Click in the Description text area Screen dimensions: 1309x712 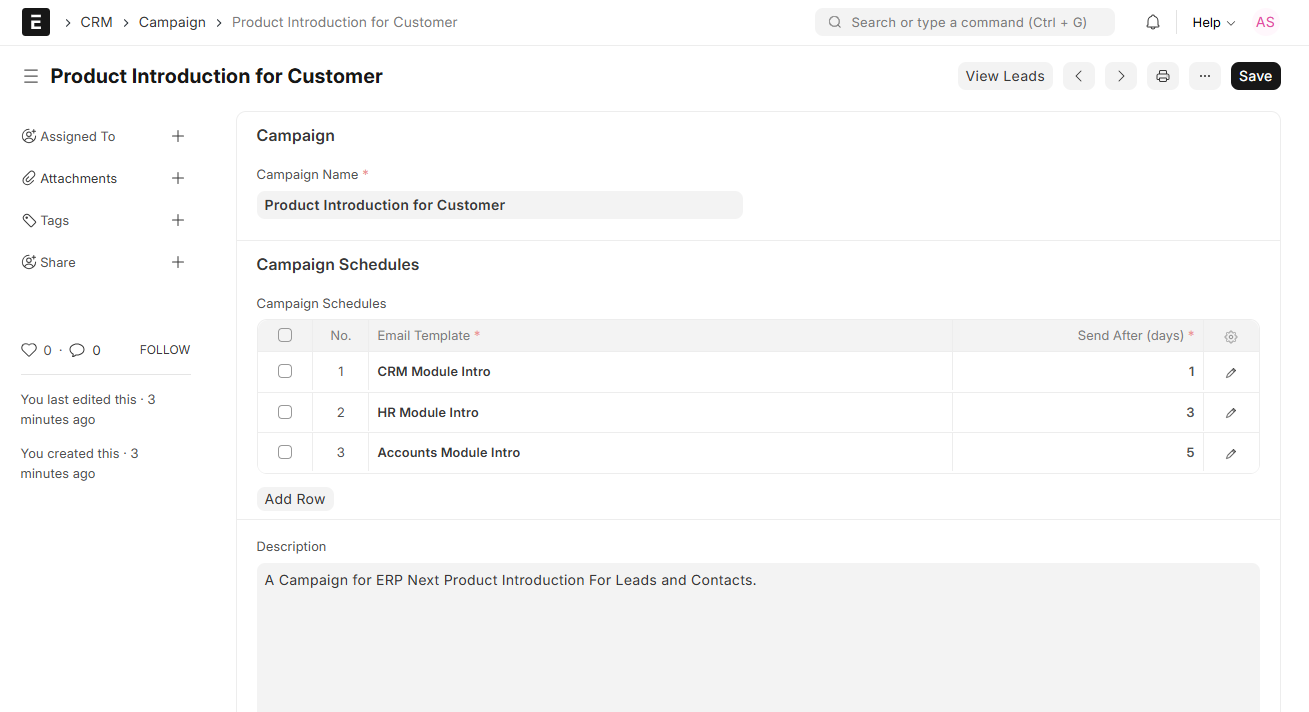pyautogui.click(x=757, y=640)
